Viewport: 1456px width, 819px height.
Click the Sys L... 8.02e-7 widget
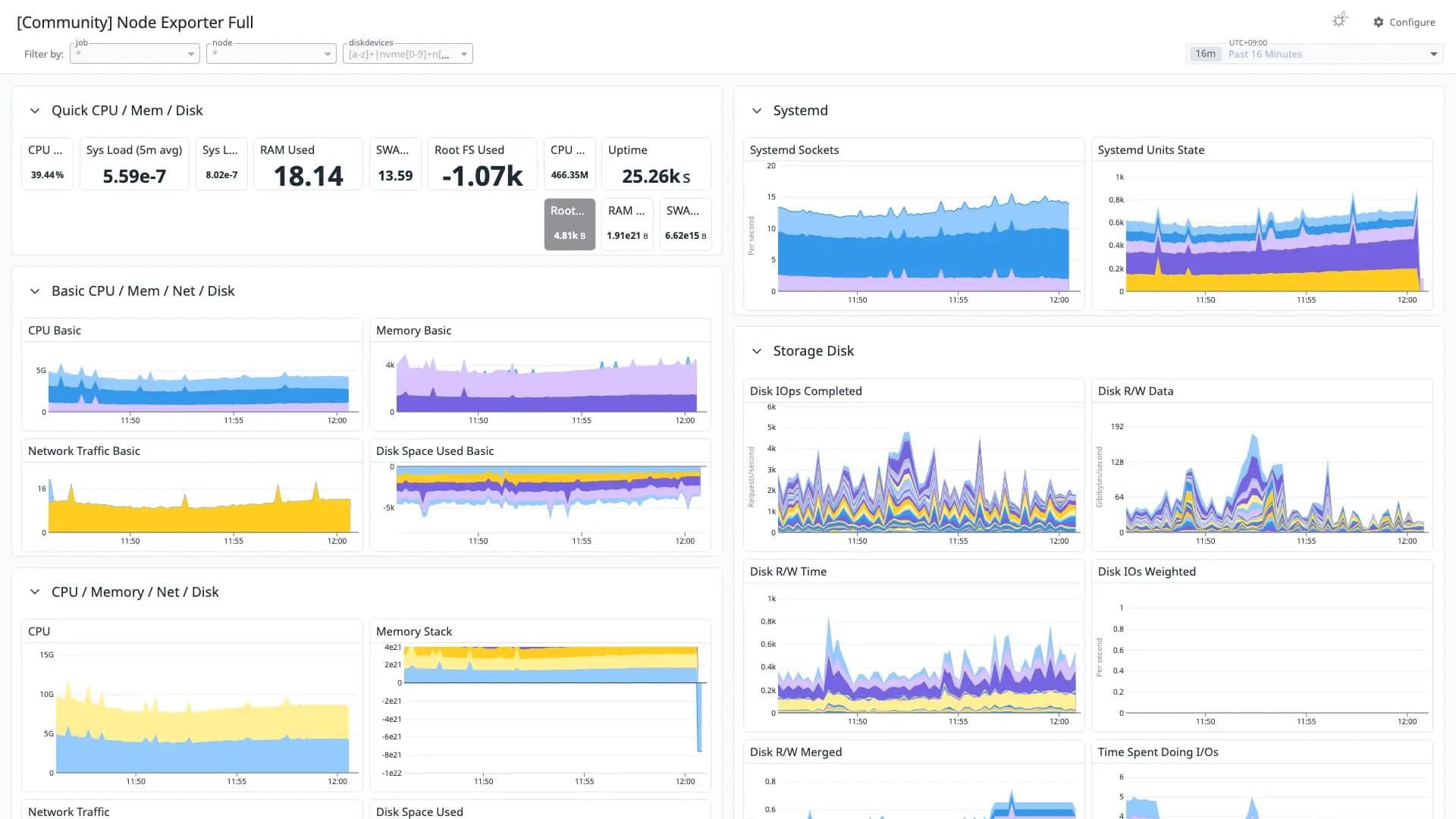(x=221, y=164)
